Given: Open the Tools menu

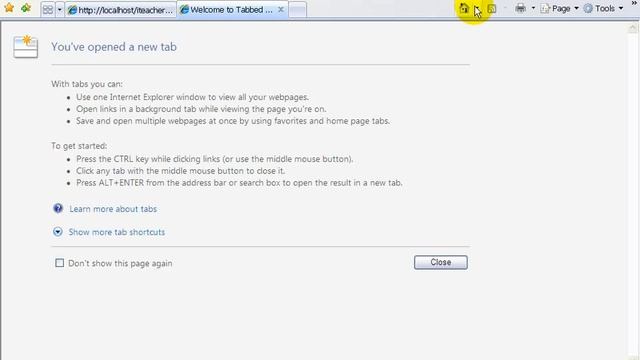Looking at the screenshot, I should pos(604,8).
